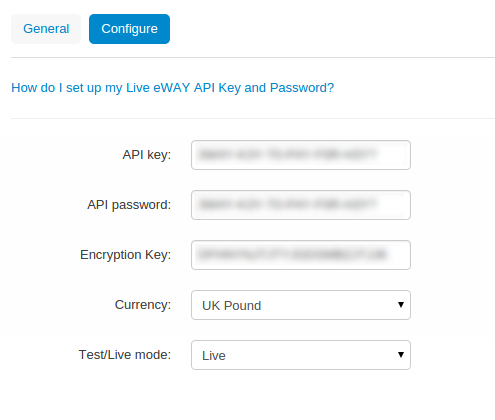The height and width of the screenshot is (420, 495).
Task: Select the Configure tab
Action: coord(129,29)
